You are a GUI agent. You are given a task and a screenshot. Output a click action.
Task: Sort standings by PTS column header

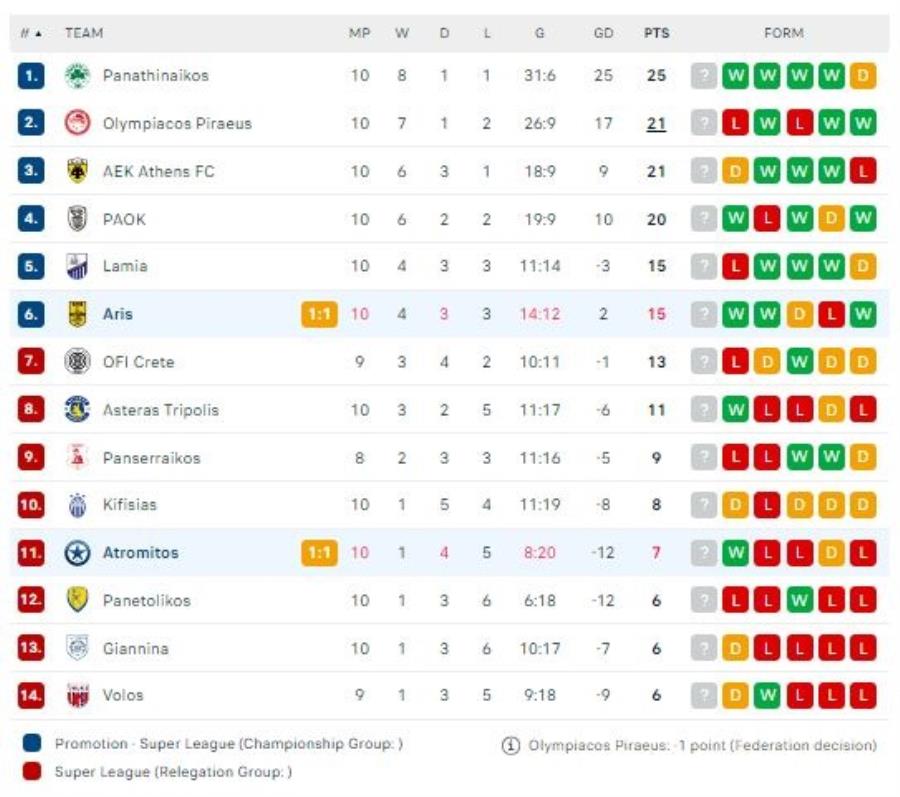pyautogui.click(x=656, y=33)
